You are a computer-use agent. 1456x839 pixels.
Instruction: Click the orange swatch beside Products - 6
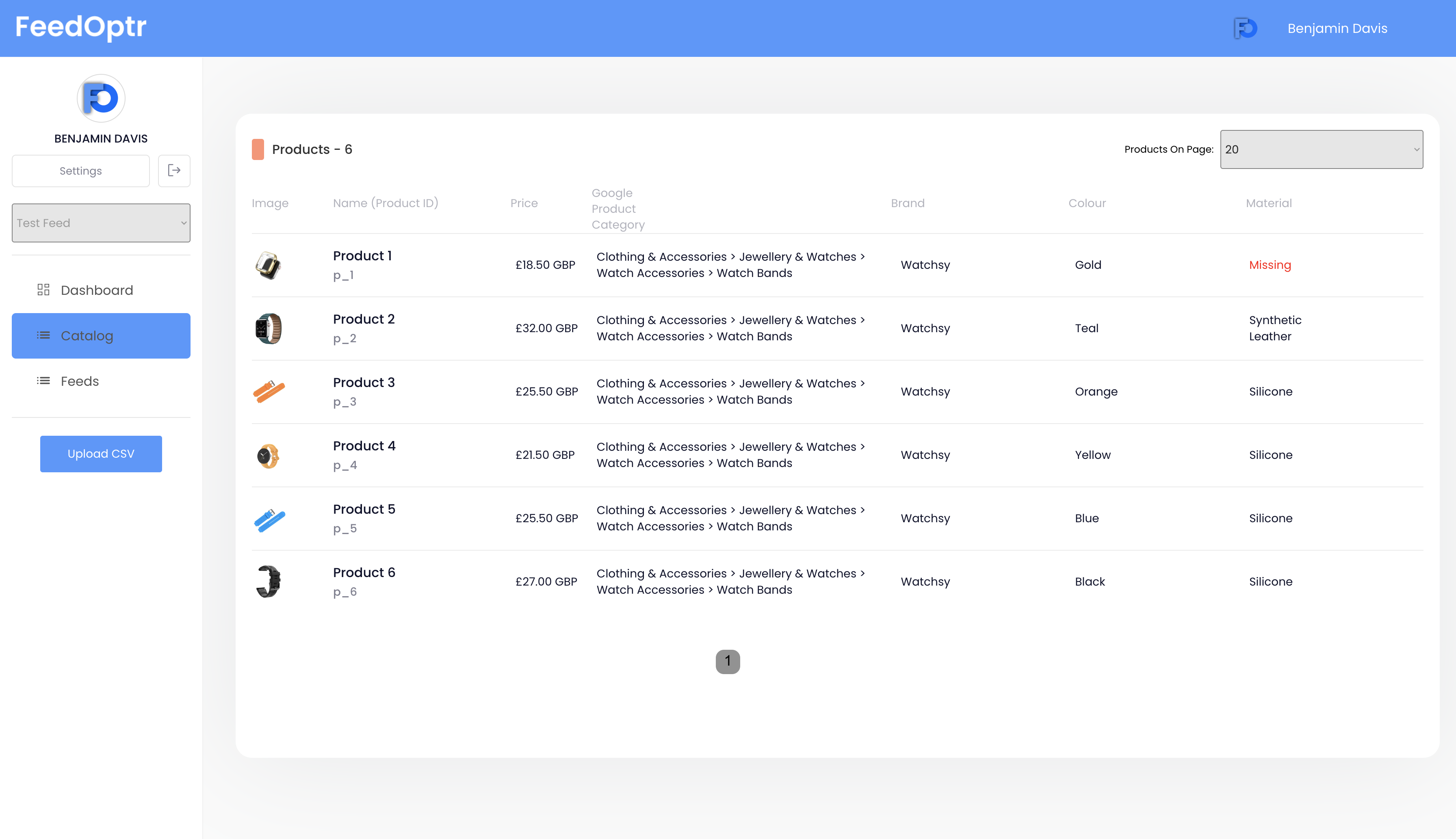click(x=258, y=149)
